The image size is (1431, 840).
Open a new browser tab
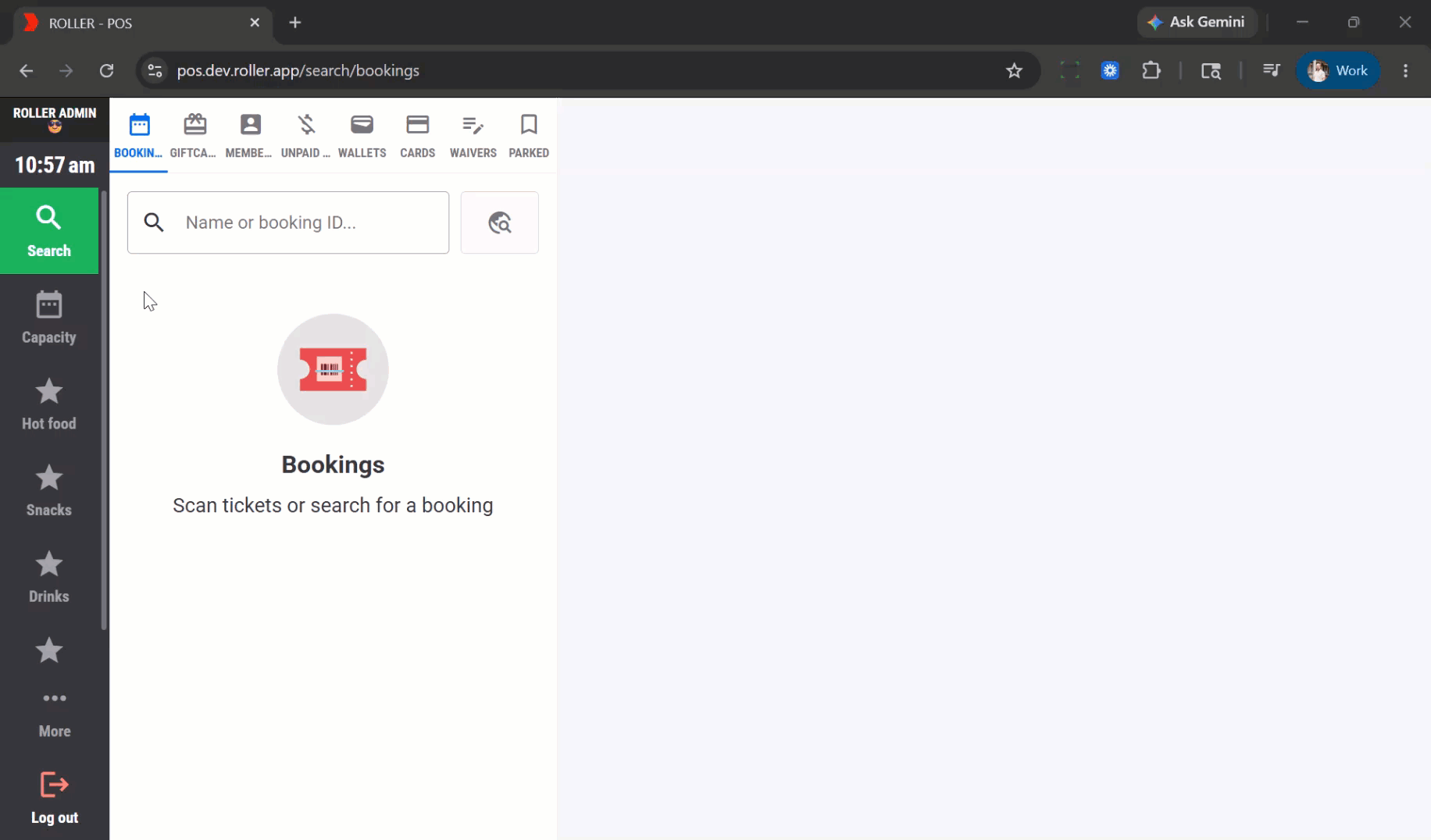294,23
